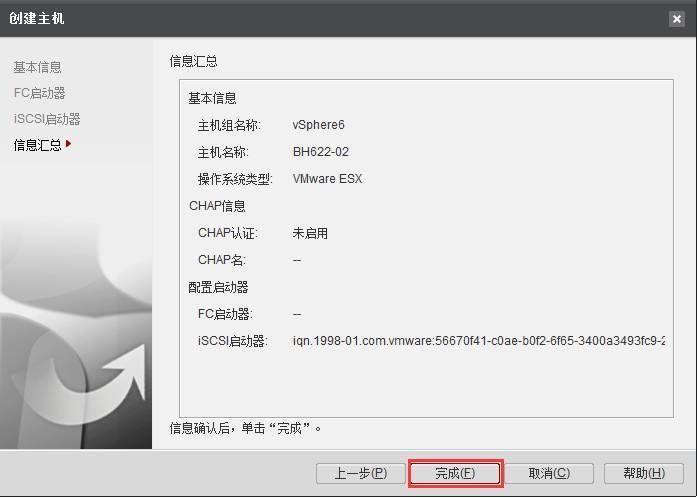Click the red arrow beside 信息汇总
The height and width of the screenshot is (498, 697).
69,144
